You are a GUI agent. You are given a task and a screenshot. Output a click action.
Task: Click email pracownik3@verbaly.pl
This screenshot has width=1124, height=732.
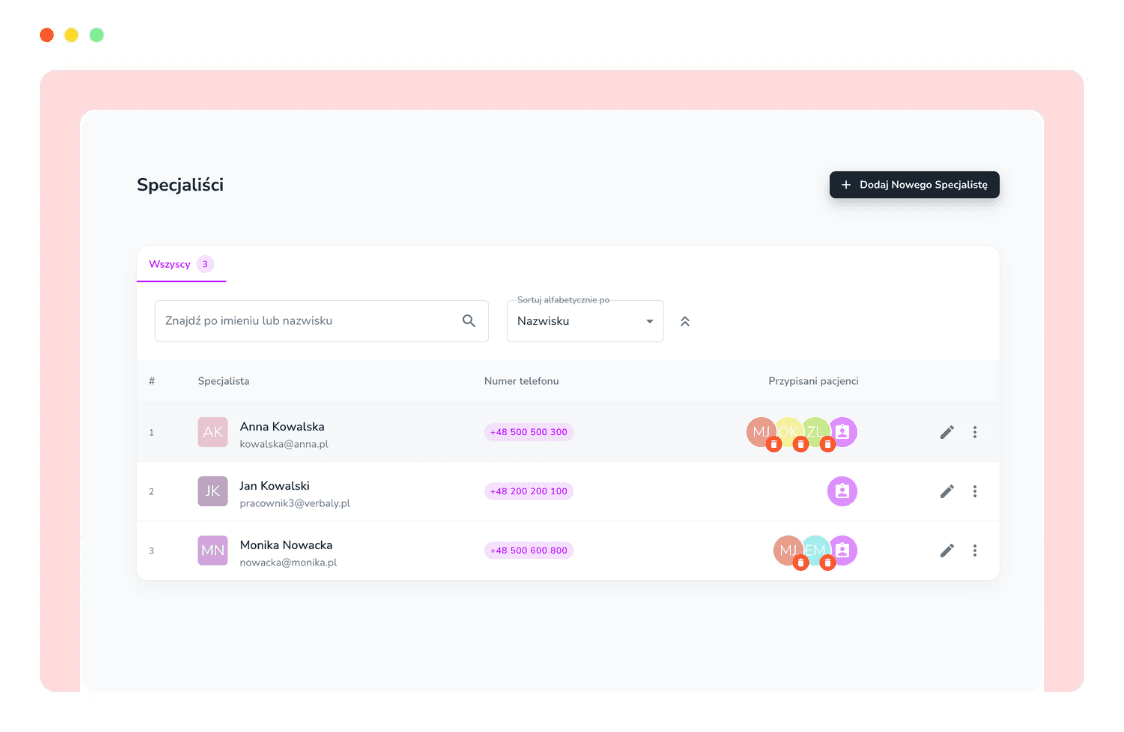coord(295,503)
